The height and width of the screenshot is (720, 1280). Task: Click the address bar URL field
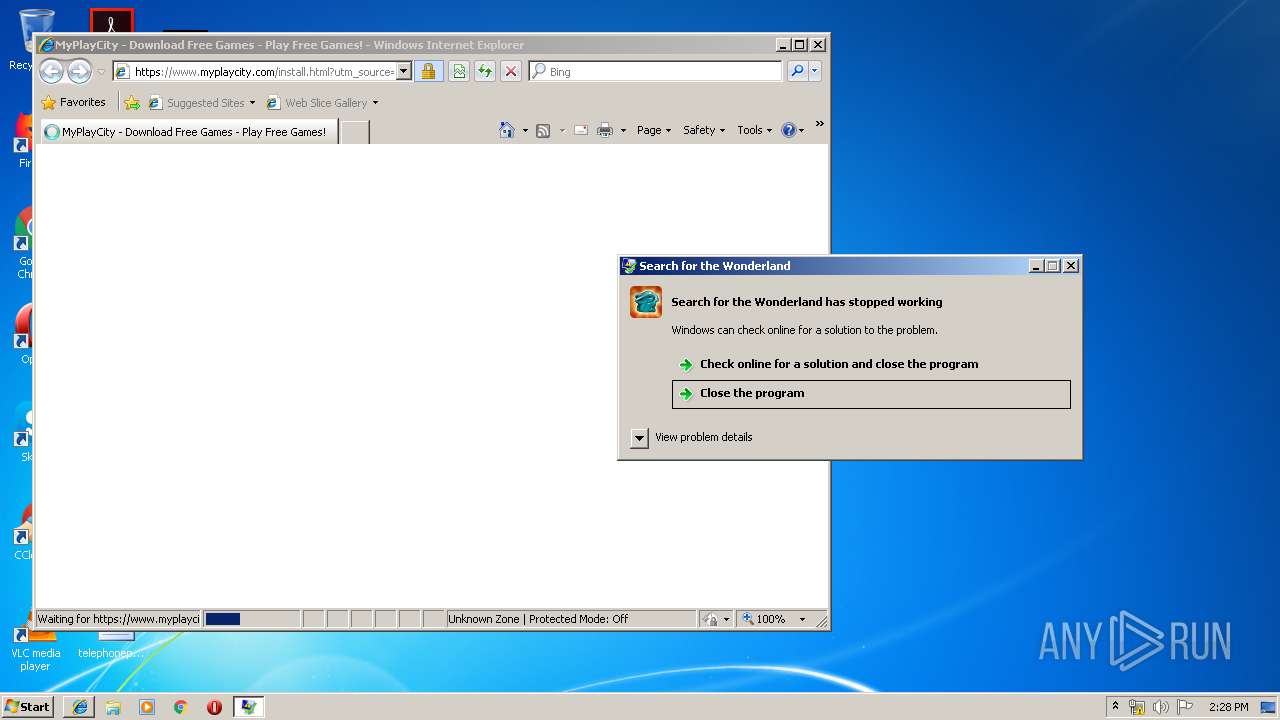264,72
